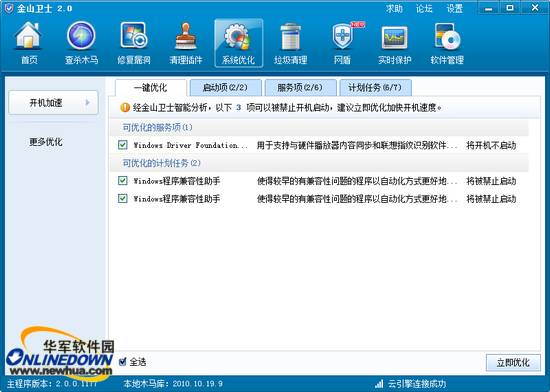The image size is (550, 392).
Task: Open the 求助 help menu
Action: (x=394, y=8)
